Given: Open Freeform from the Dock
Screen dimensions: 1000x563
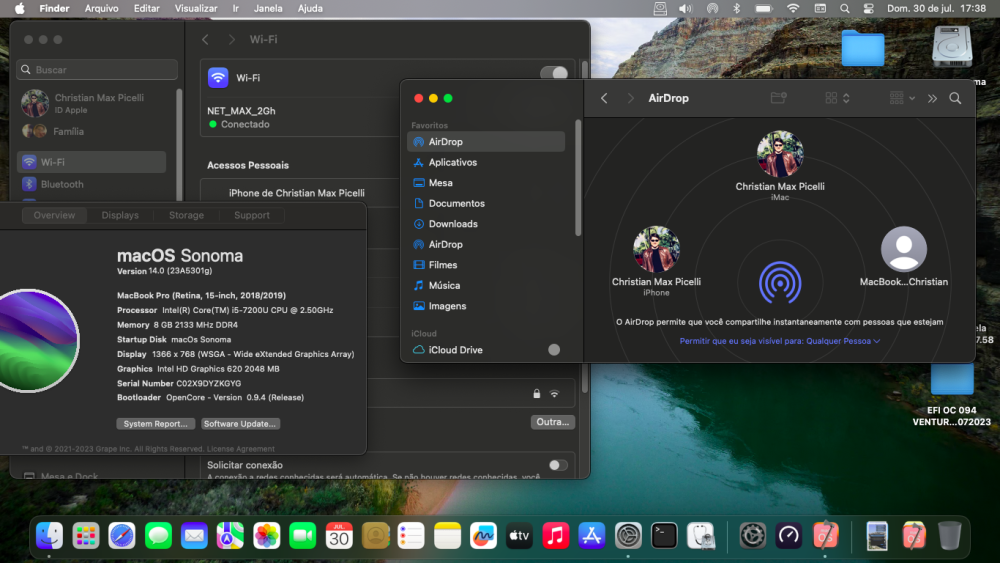Looking at the screenshot, I should [483, 536].
